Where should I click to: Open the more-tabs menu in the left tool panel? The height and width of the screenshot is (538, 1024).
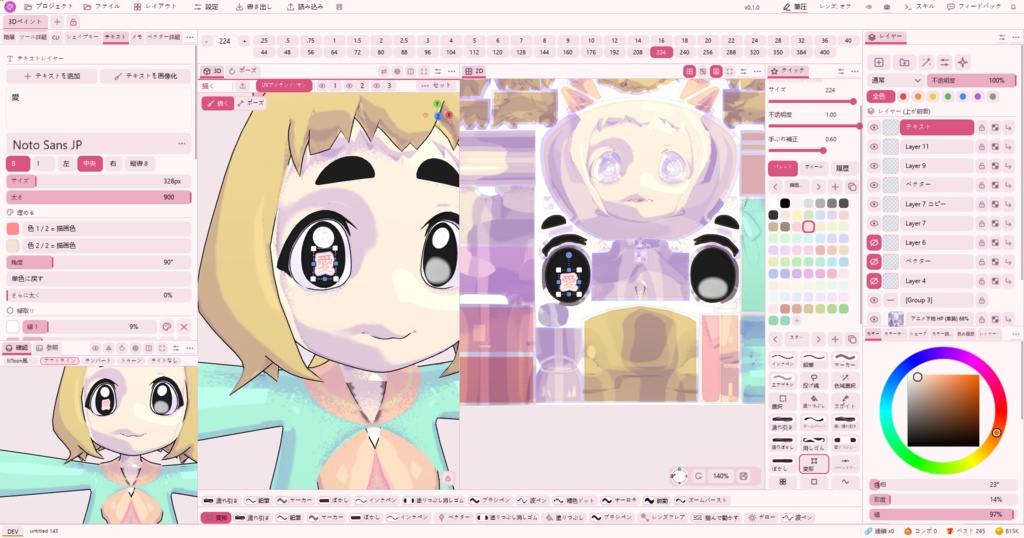point(190,37)
